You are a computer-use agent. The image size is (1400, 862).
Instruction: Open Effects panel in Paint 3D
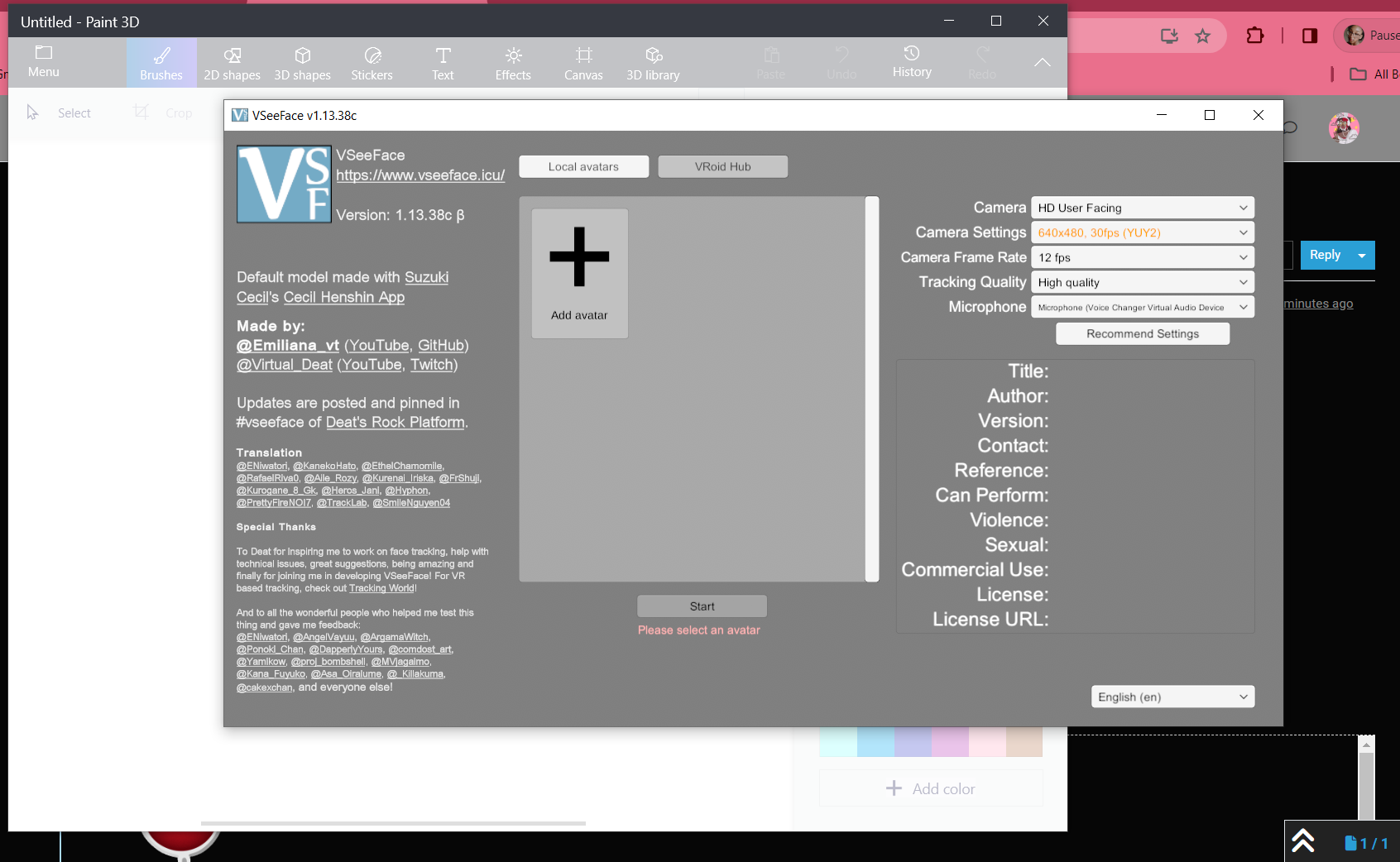513,63
